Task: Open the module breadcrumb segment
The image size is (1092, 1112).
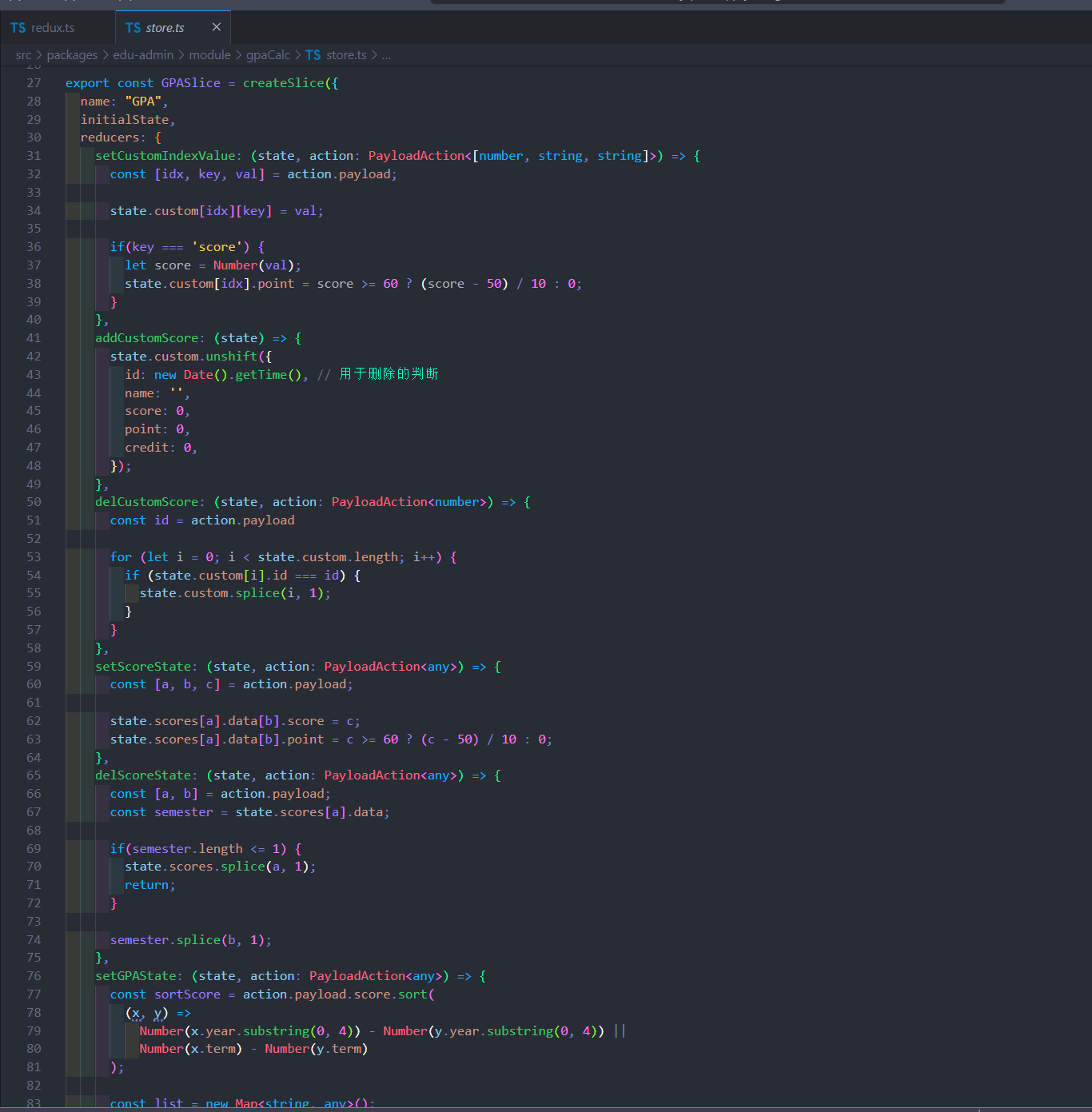Action: click(x=210, y=55)
